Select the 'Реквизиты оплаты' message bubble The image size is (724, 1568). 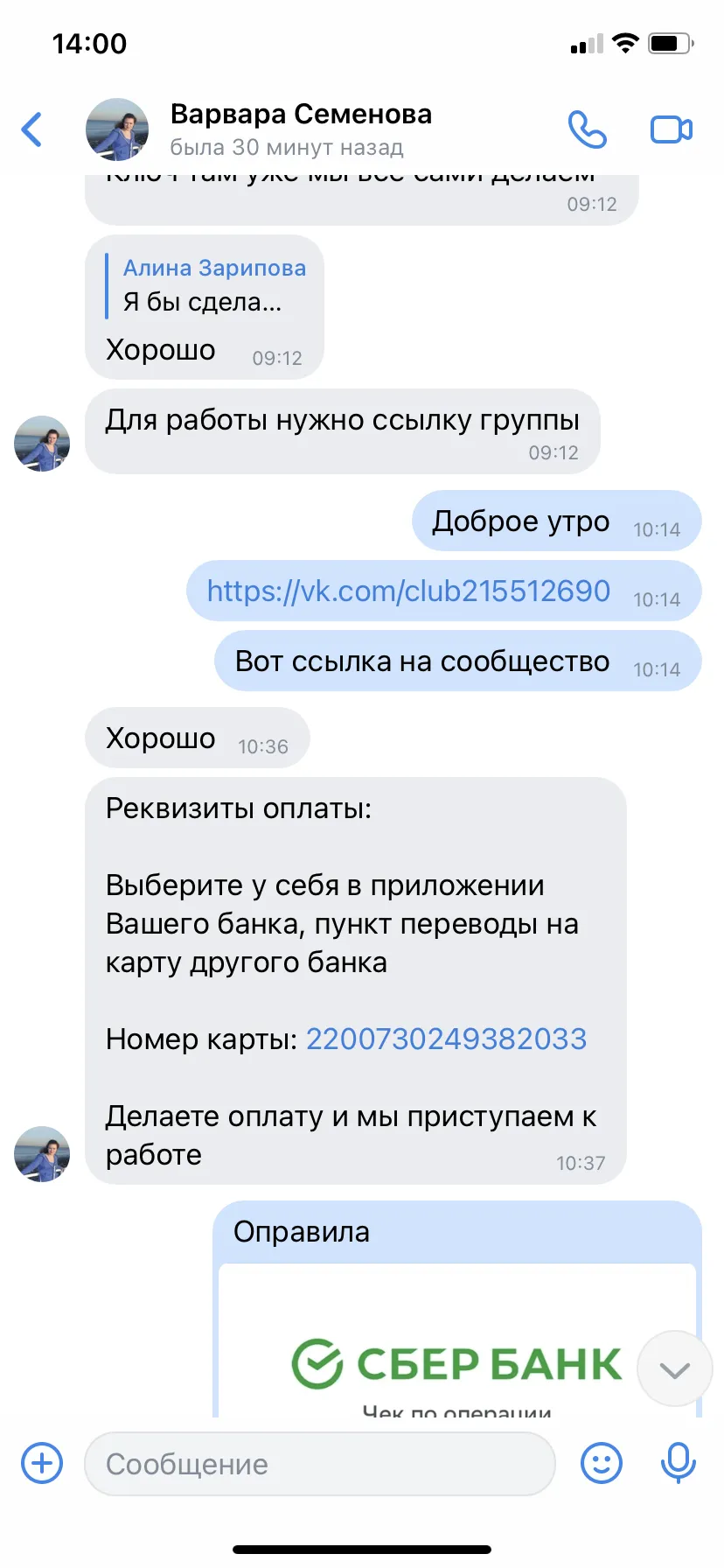tap(356, 981)
